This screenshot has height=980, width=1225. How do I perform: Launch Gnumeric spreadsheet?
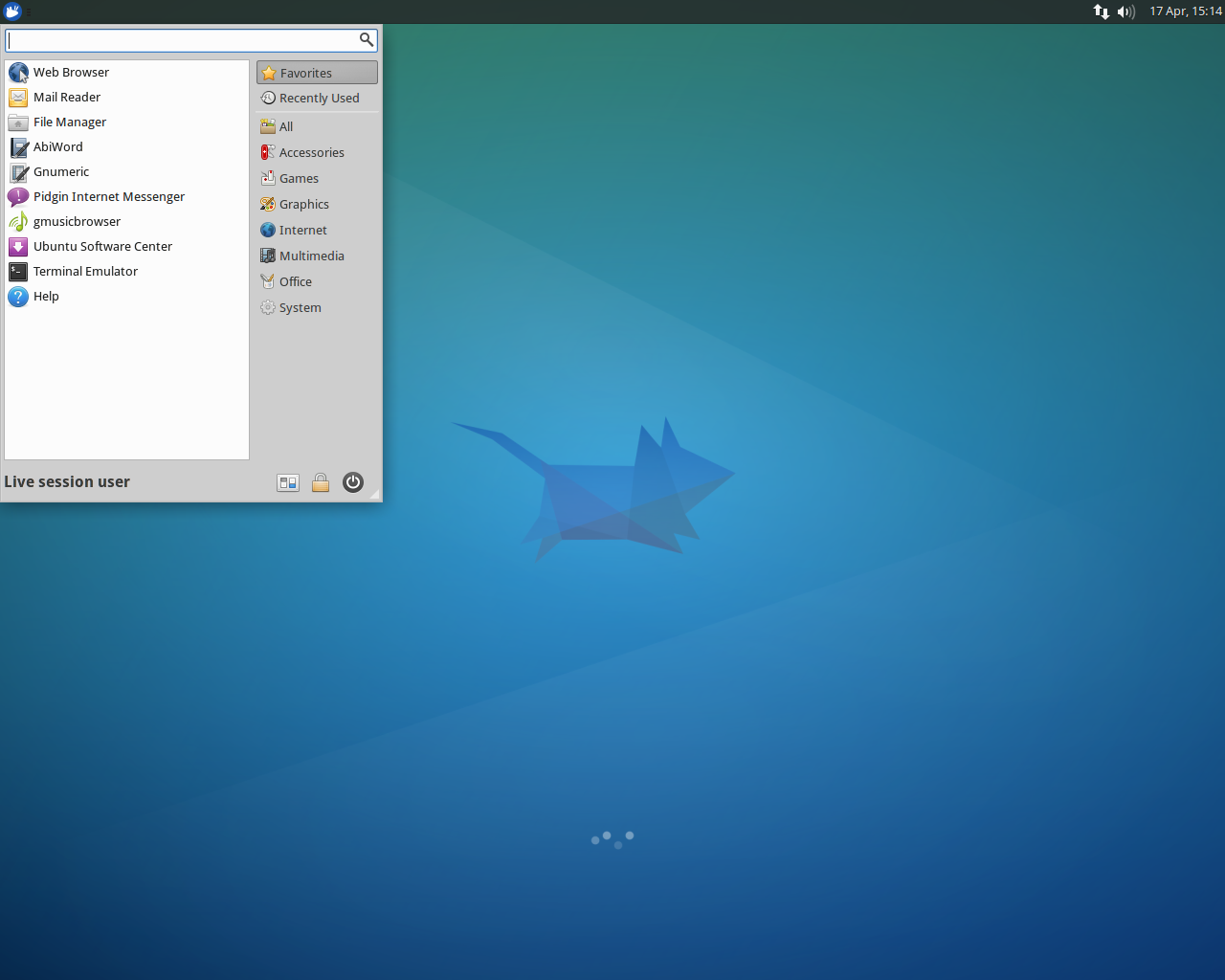pyautogui.click(x=126, y=172)
